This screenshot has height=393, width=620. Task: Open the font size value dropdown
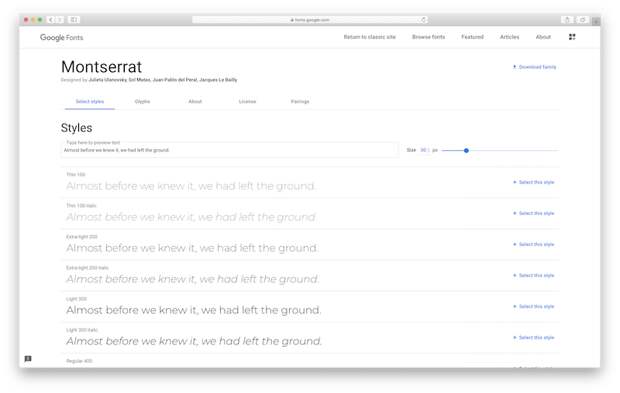(x=425, y=150)
